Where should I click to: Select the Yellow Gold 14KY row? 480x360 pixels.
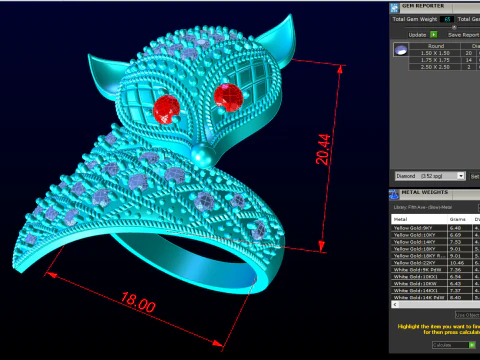click(x=436, y=242)
